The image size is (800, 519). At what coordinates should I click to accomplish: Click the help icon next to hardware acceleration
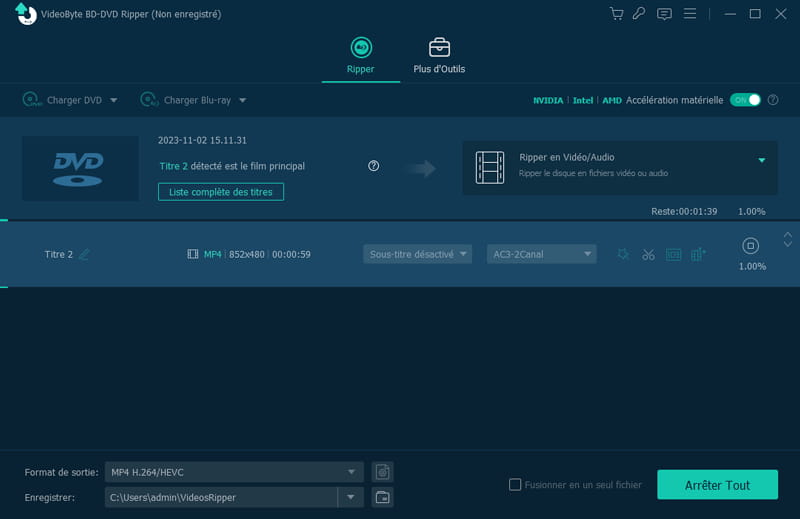[773, 100]
